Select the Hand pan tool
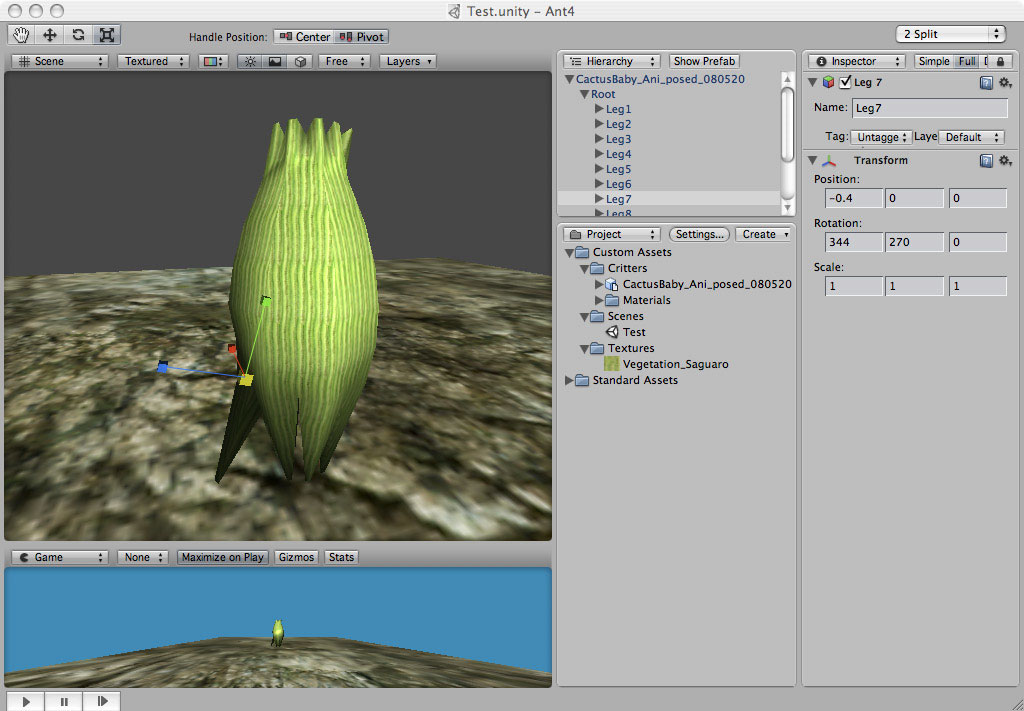Screen dimensions: 1024x711 coord(20,35)
